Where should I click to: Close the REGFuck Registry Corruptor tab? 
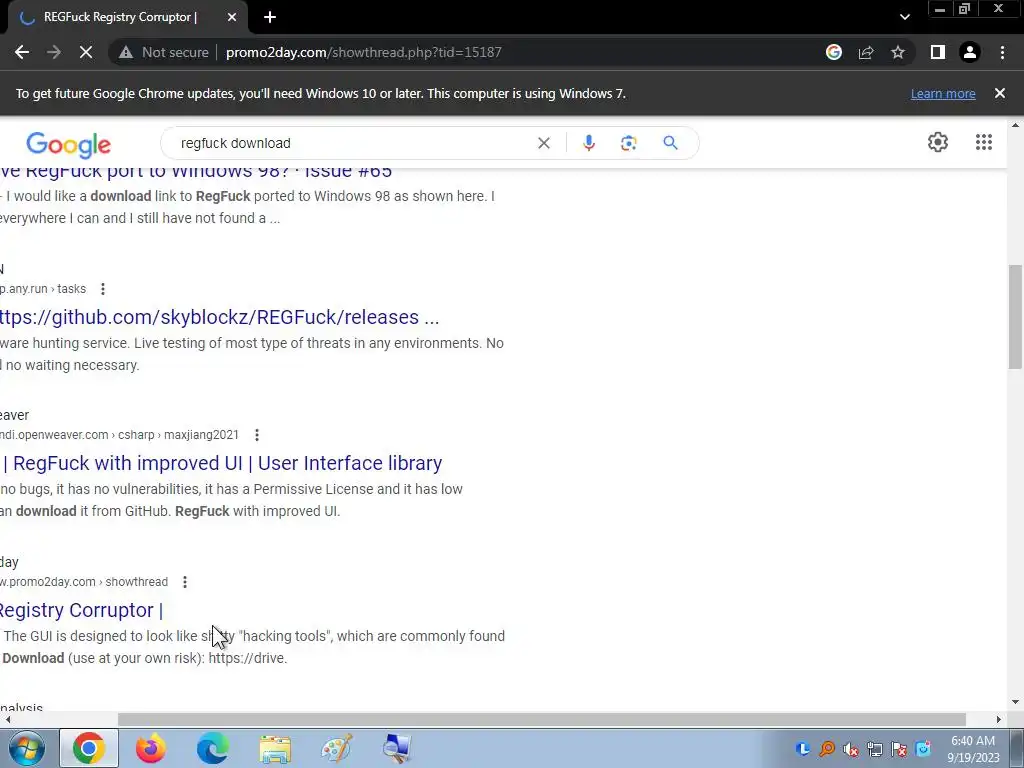[x=232, y=17]
